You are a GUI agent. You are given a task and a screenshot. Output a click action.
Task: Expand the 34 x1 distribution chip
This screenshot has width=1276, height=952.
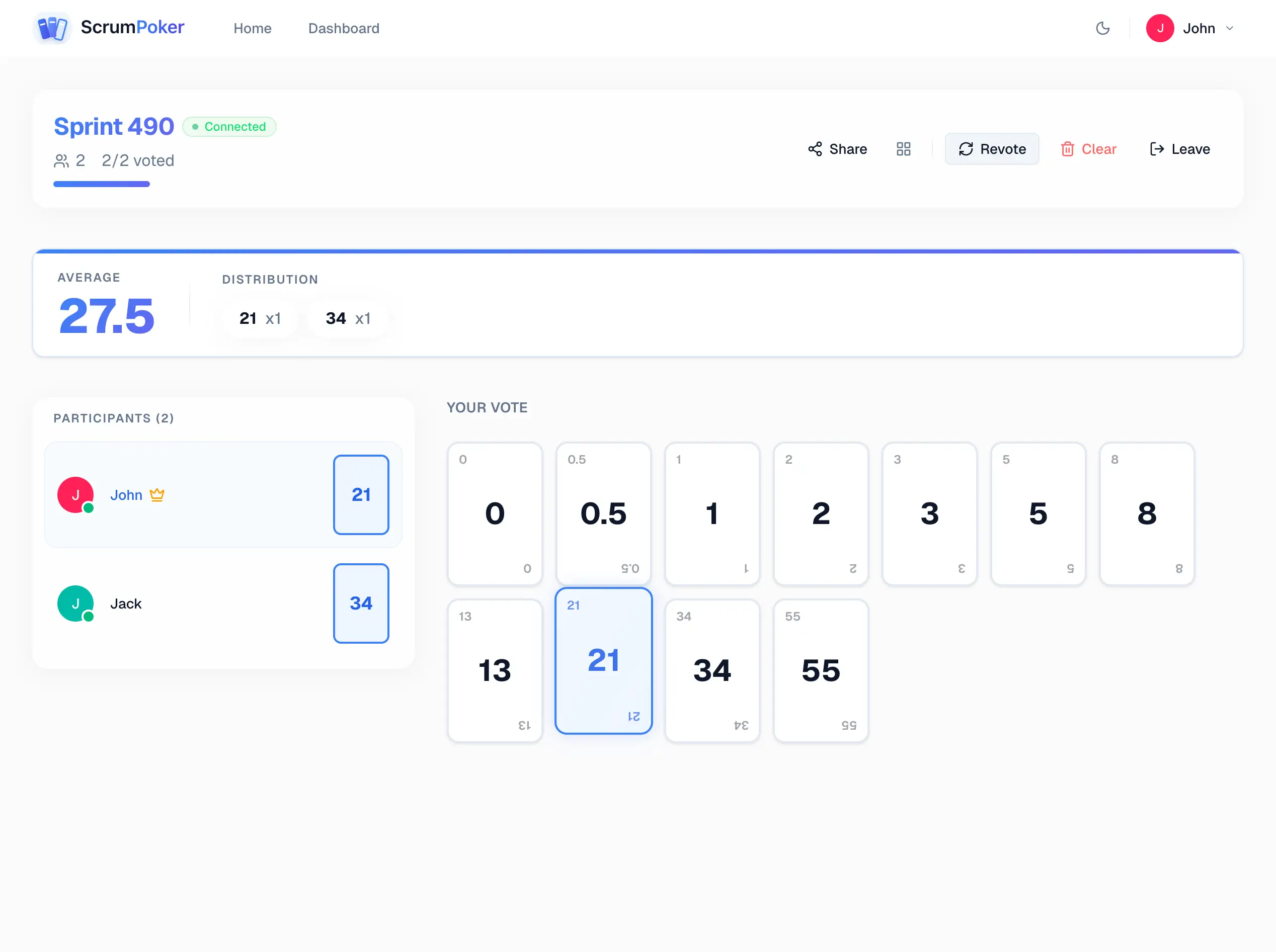click(347, 318)
